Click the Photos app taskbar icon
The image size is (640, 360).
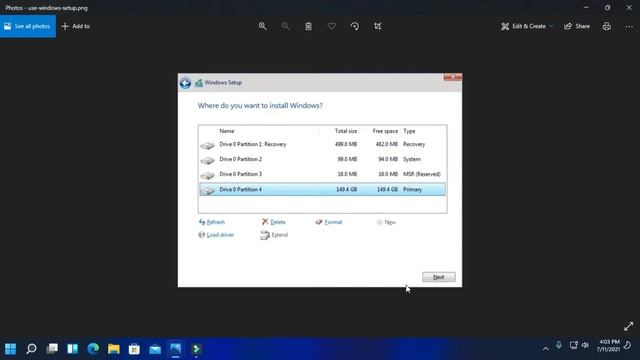176,349
